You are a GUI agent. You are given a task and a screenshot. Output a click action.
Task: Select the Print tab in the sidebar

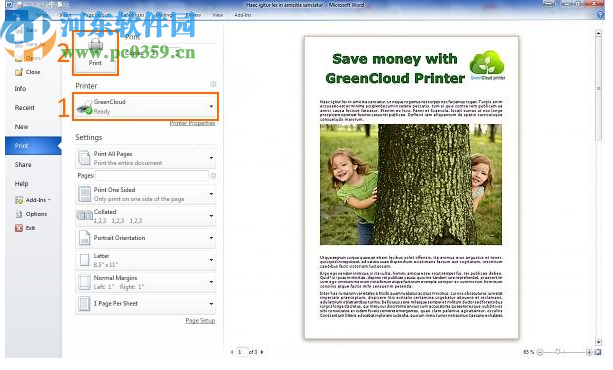click(x=33, y=145)
